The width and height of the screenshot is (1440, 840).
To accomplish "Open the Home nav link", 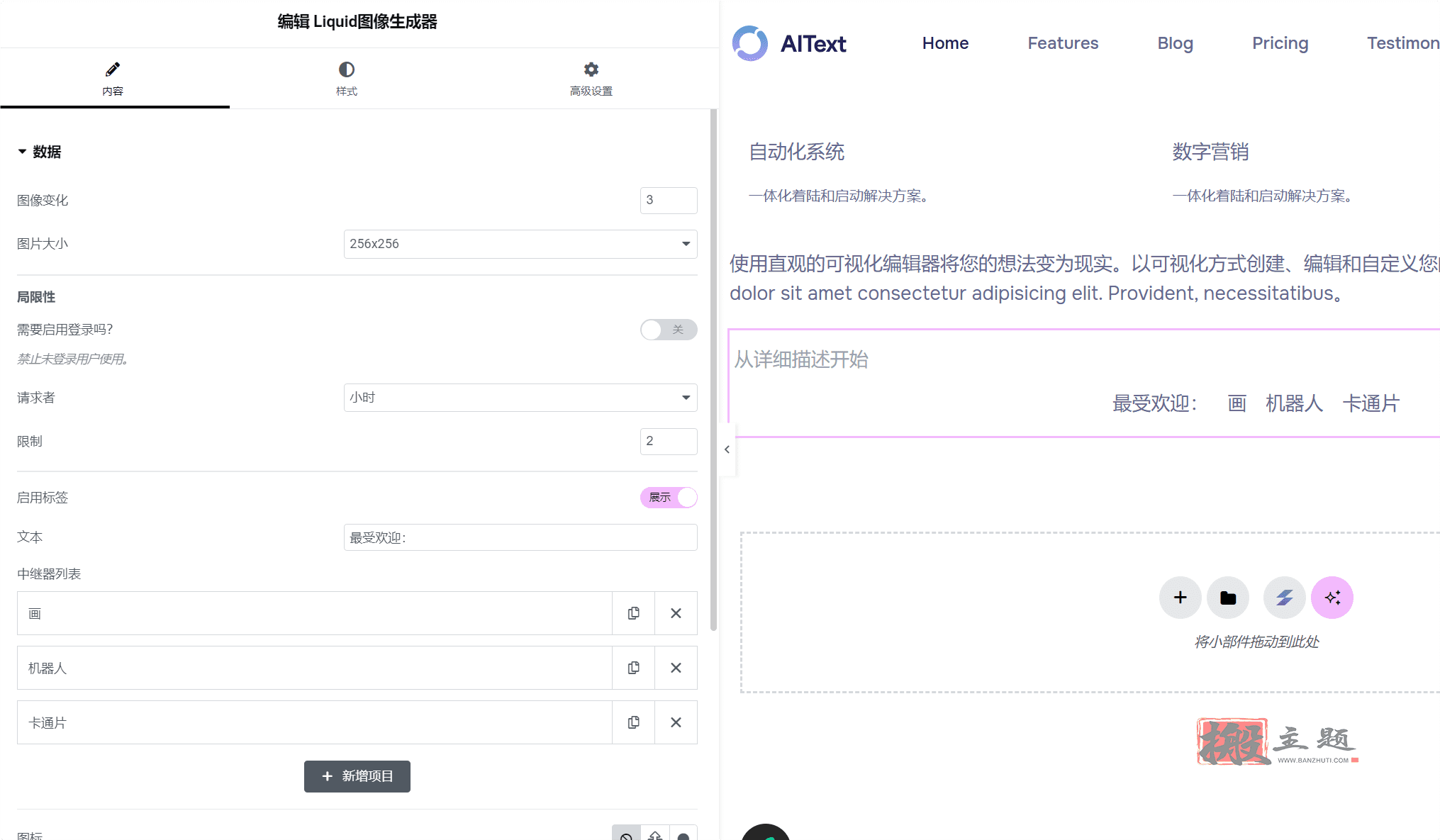I will coord(945,43).
